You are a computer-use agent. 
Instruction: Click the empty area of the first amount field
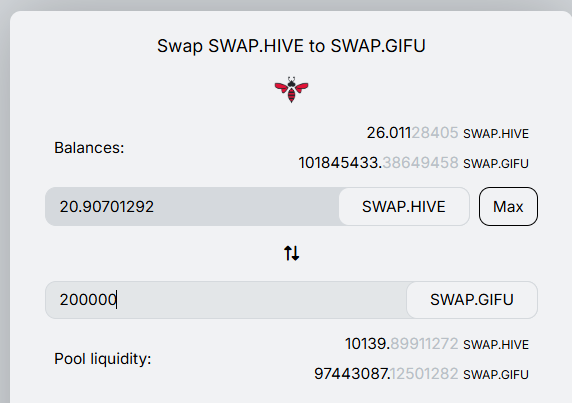point(246,207)
